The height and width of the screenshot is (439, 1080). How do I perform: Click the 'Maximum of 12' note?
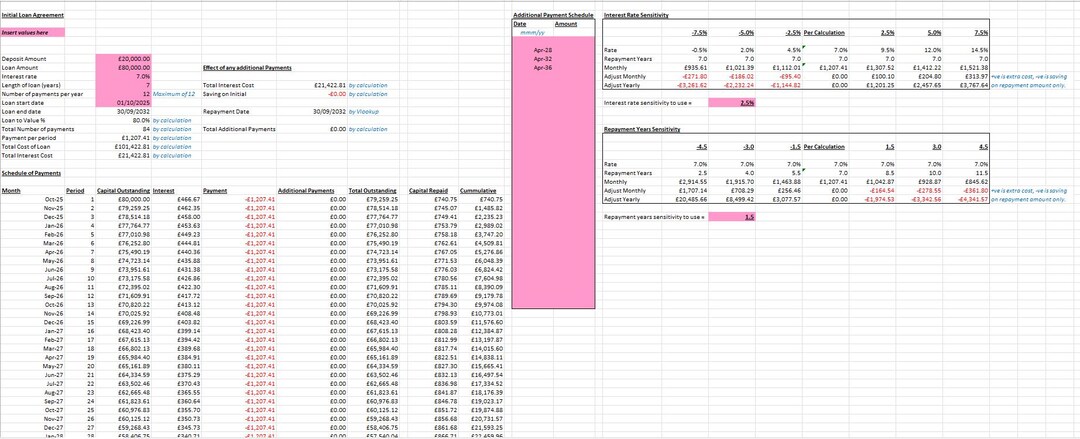click(174, 94)
